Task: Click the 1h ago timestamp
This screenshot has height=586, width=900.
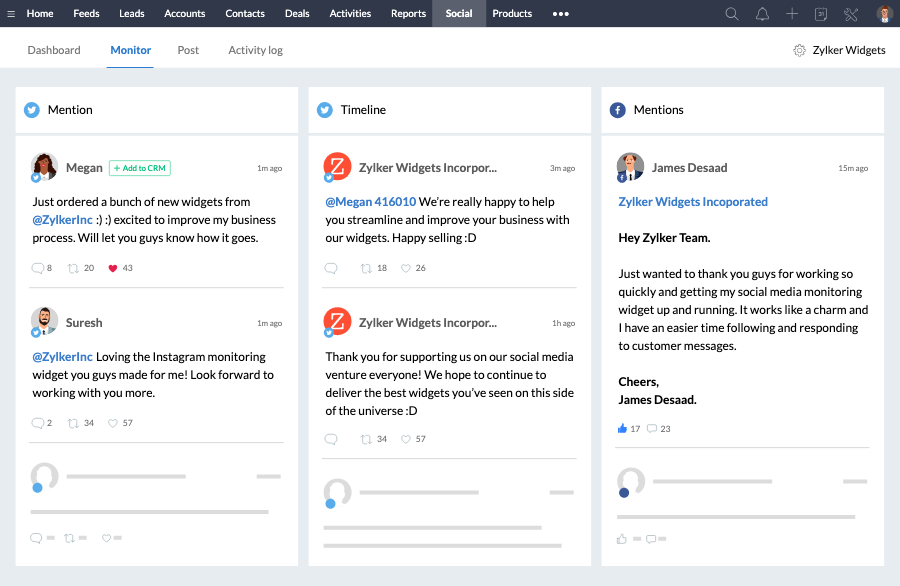Action: [x=563, y=323]
